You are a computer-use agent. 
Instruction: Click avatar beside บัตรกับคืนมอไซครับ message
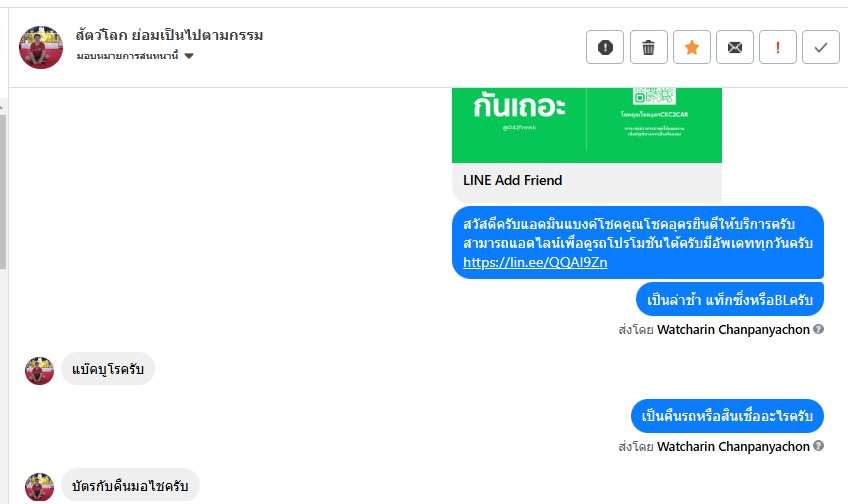[x=39, y=487]
